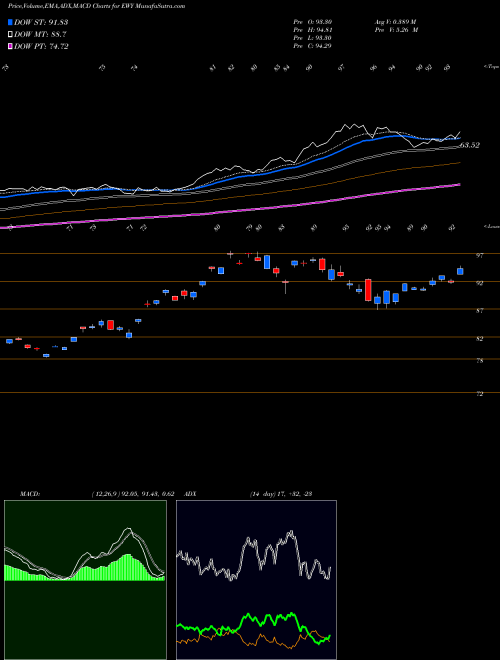This screenshot has width=500, height=660.
Task: Click the 92 price axis label
Action: (x=479, y=283)
